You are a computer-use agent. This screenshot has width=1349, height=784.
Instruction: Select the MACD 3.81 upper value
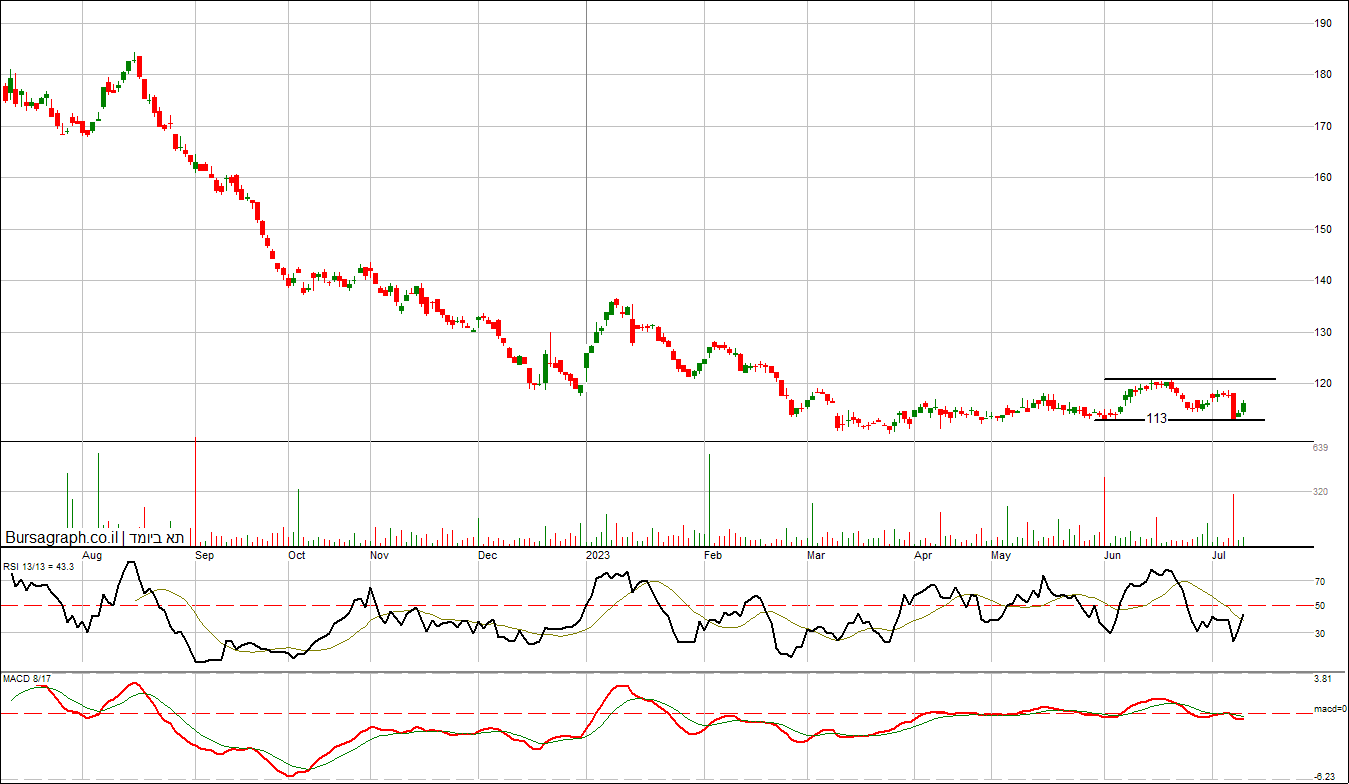point(1322,679)
